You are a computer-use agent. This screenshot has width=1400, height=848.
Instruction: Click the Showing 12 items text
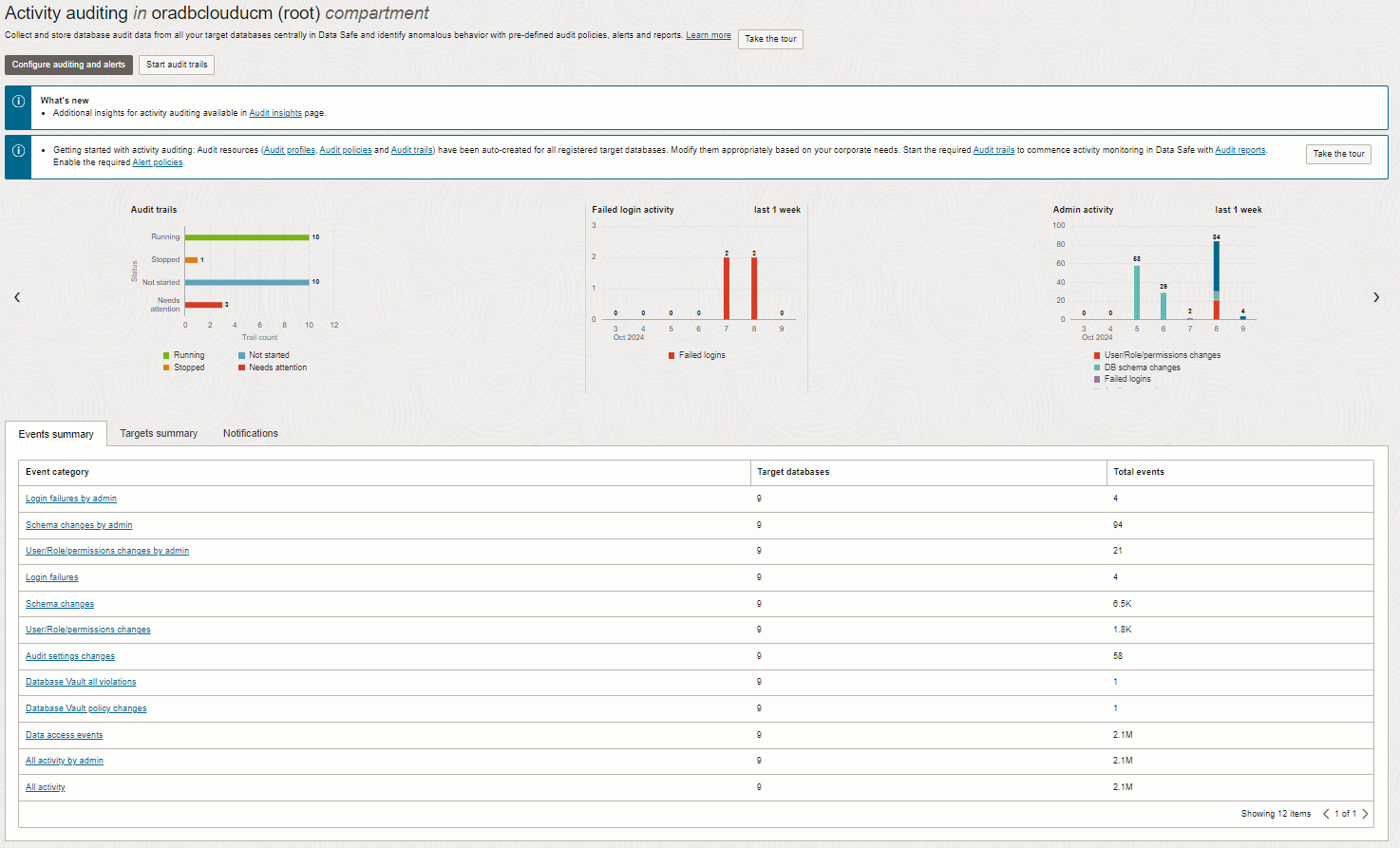pyautogui.click(x=1276, y=814)
